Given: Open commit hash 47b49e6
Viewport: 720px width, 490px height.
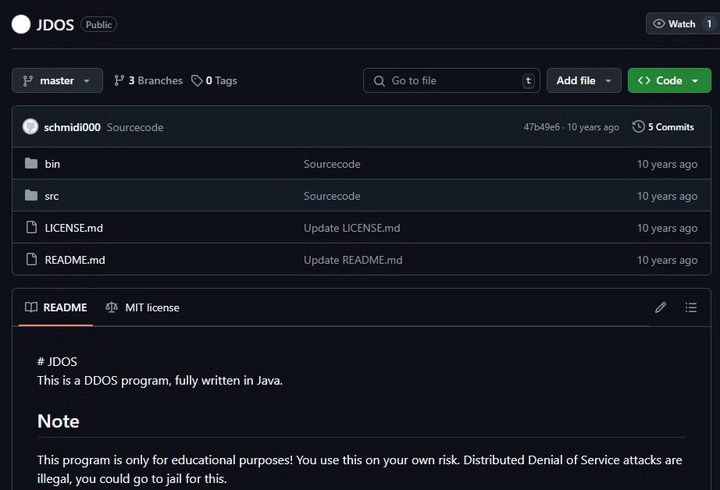Looking at the screenshot, I should point(542,127).
